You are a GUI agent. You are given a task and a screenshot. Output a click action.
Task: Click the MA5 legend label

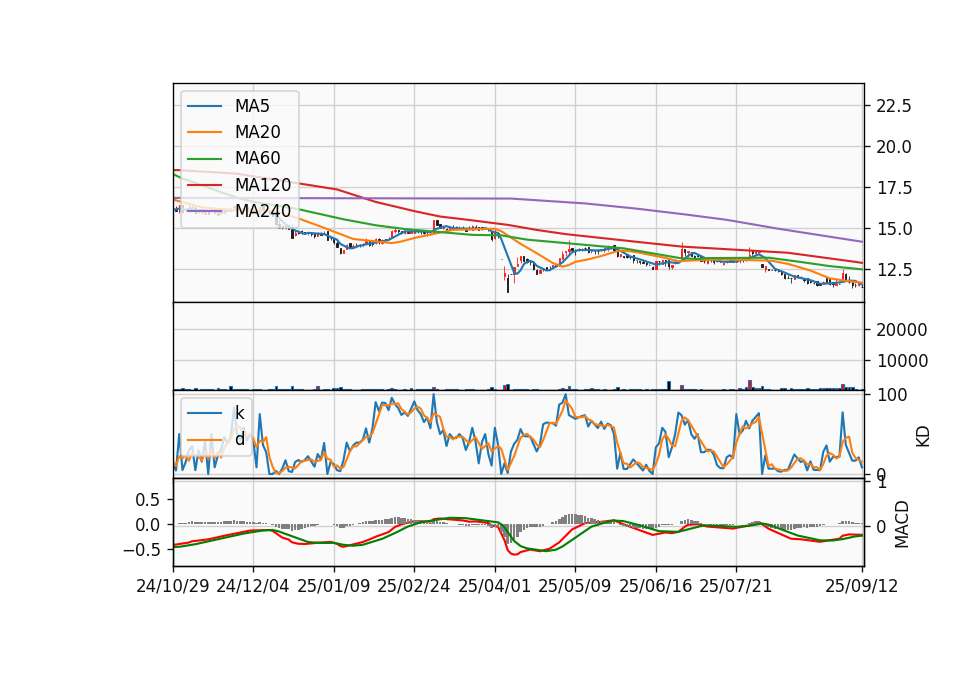(x=252, y=106)
